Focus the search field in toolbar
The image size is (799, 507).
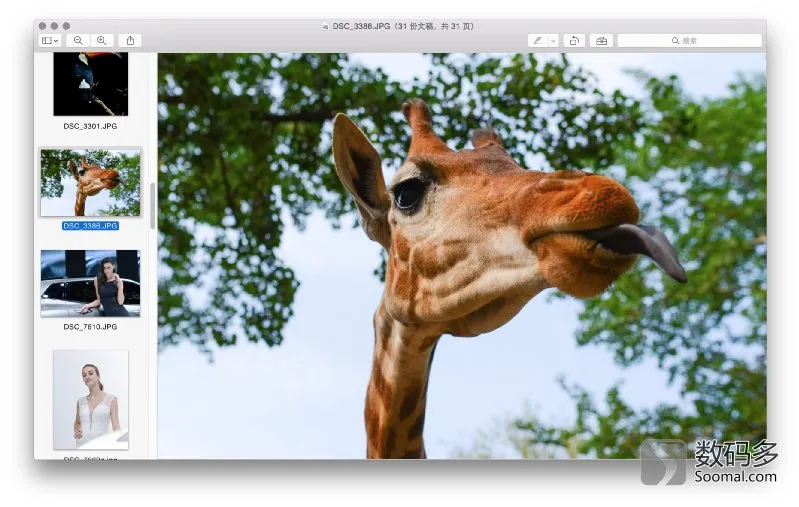(x=689, y=41)
